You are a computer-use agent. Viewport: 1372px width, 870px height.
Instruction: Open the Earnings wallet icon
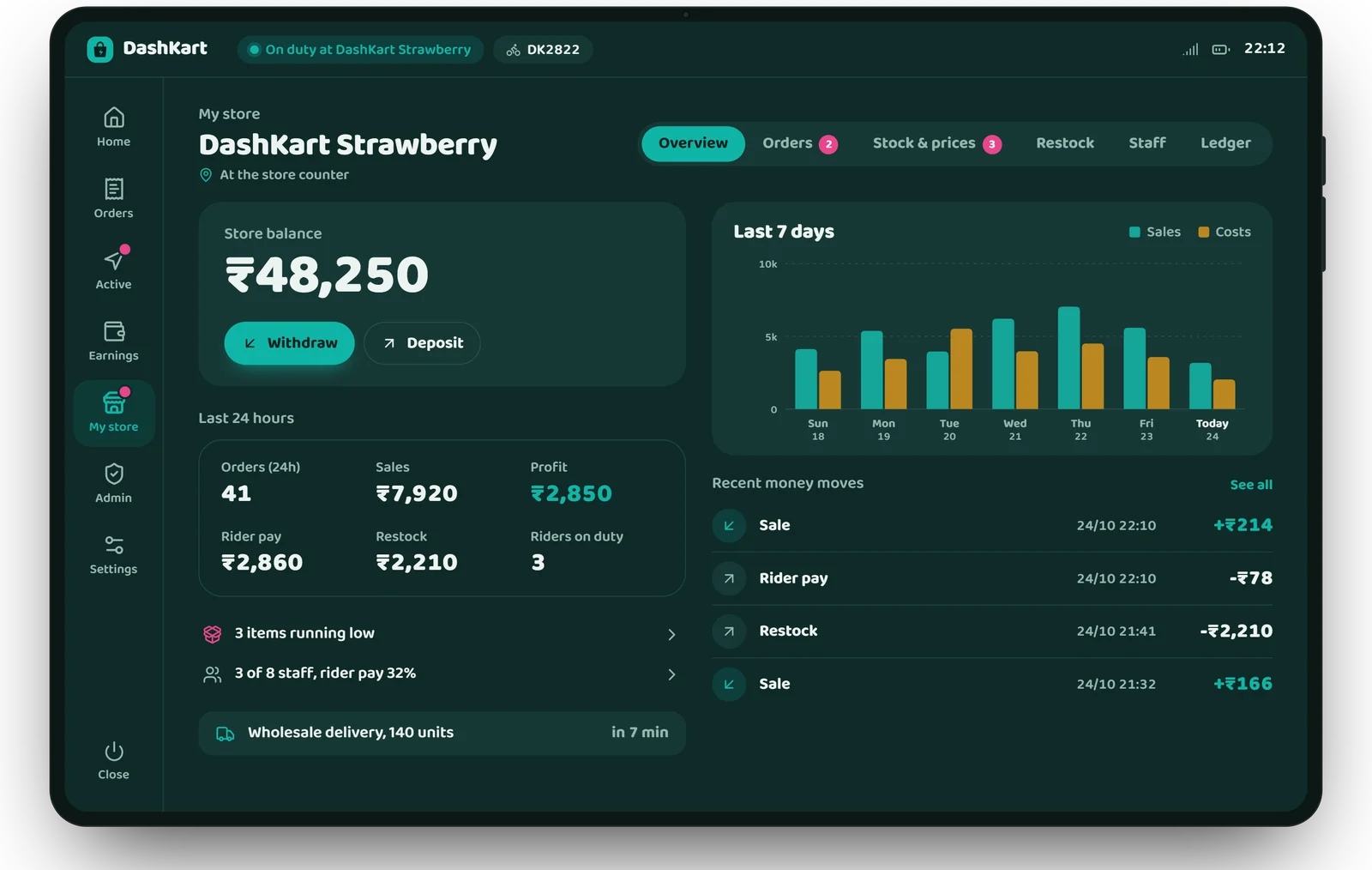pyautogui.click(x=114, y=331)
